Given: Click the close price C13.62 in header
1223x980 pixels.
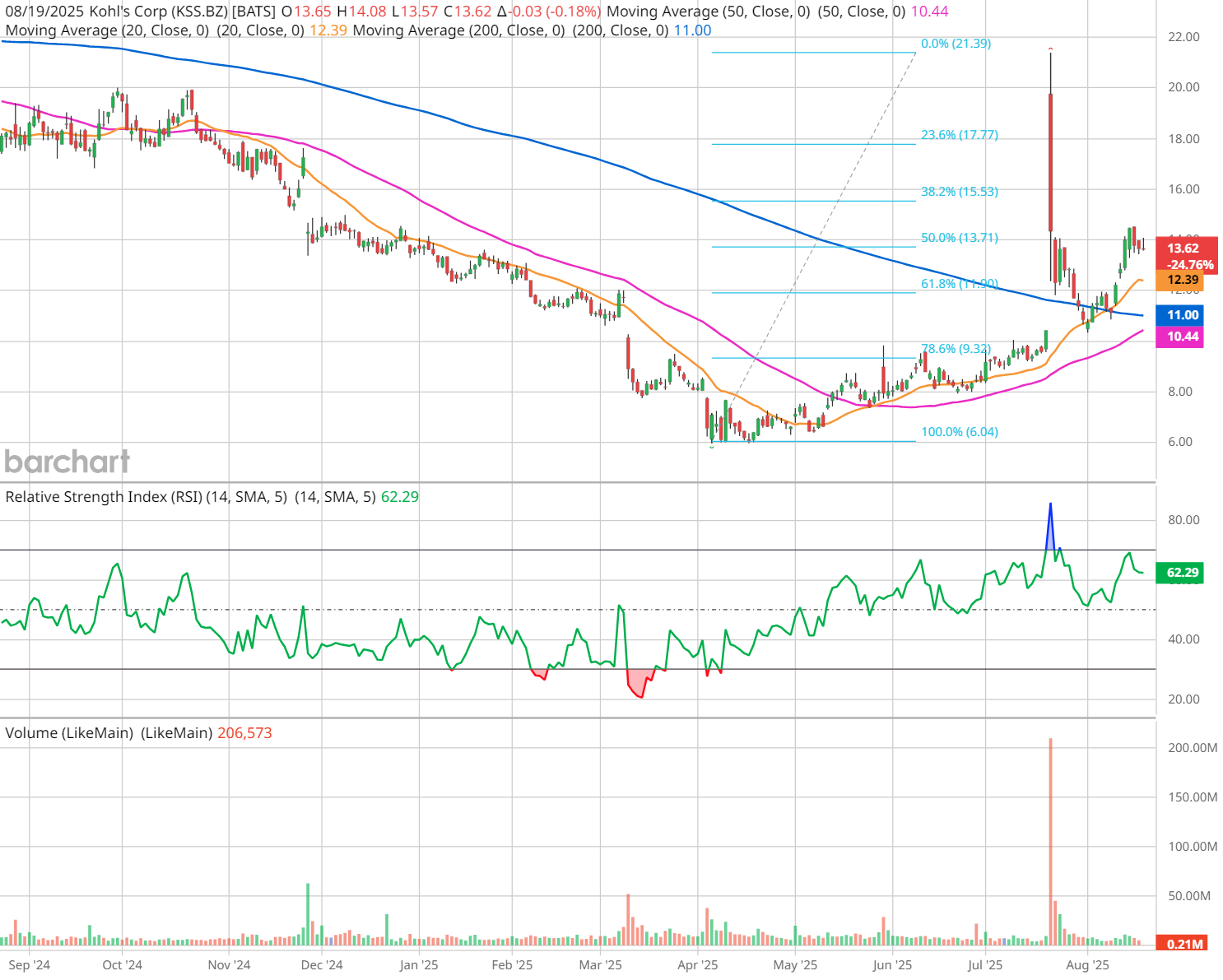Looking at the screenshot, I should coord(467,12).
